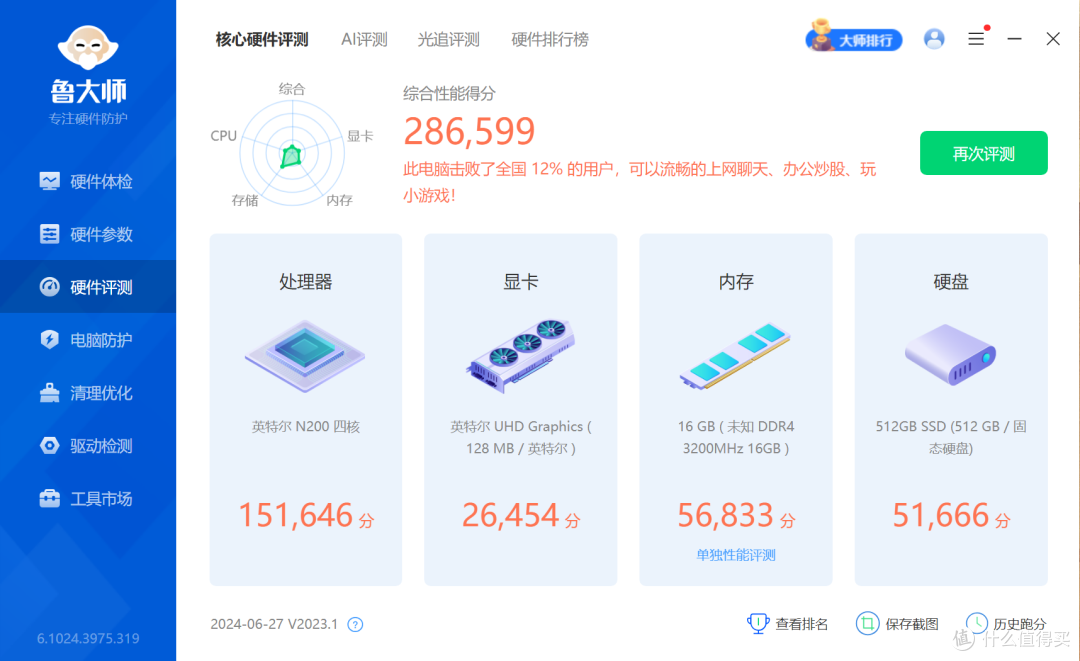Click the 再次评测 button

click(984, 153)
